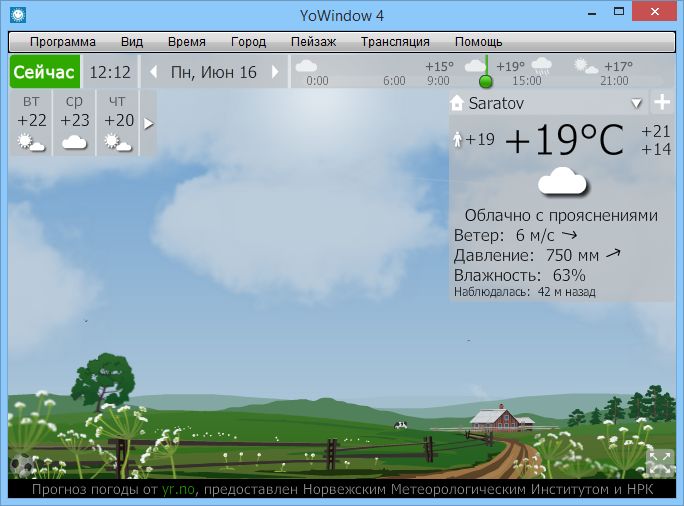Open the Программа menu
The height and width of the screenshot is (506, 684).
tap(62, 42)
